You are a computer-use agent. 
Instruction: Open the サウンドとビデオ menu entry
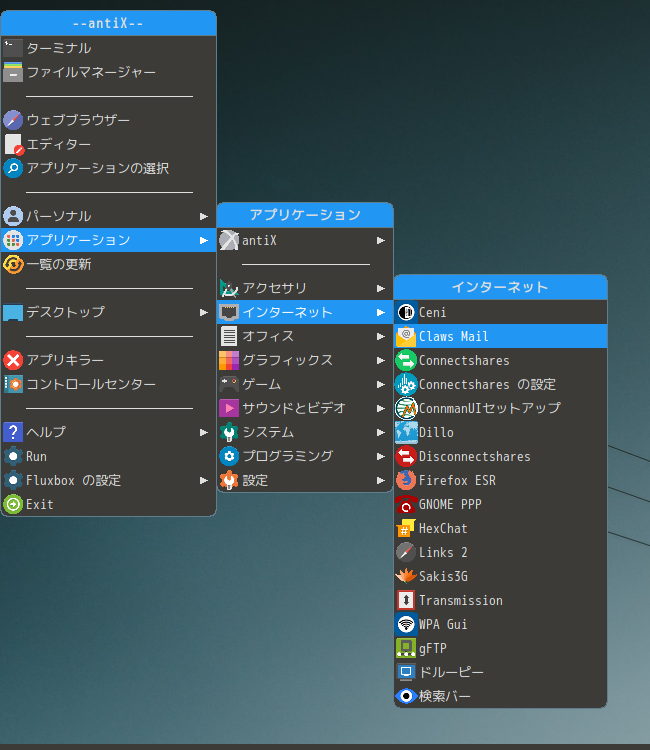[305, 408]
